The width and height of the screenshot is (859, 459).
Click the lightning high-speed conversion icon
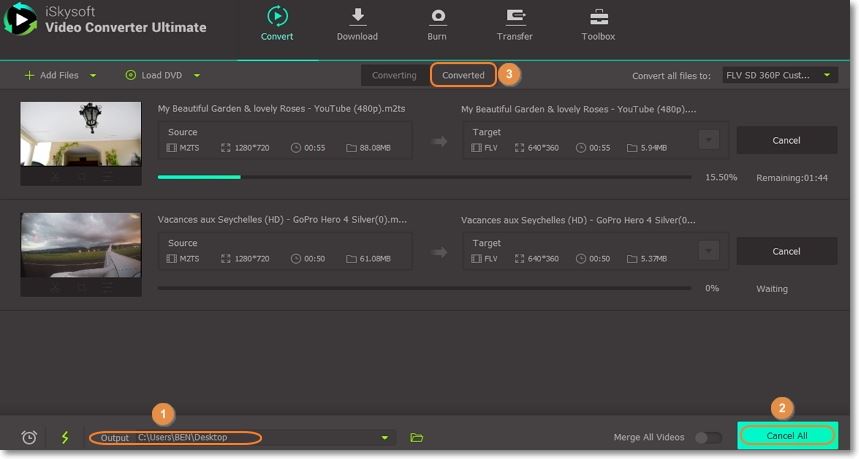click(x=66, y=437)
